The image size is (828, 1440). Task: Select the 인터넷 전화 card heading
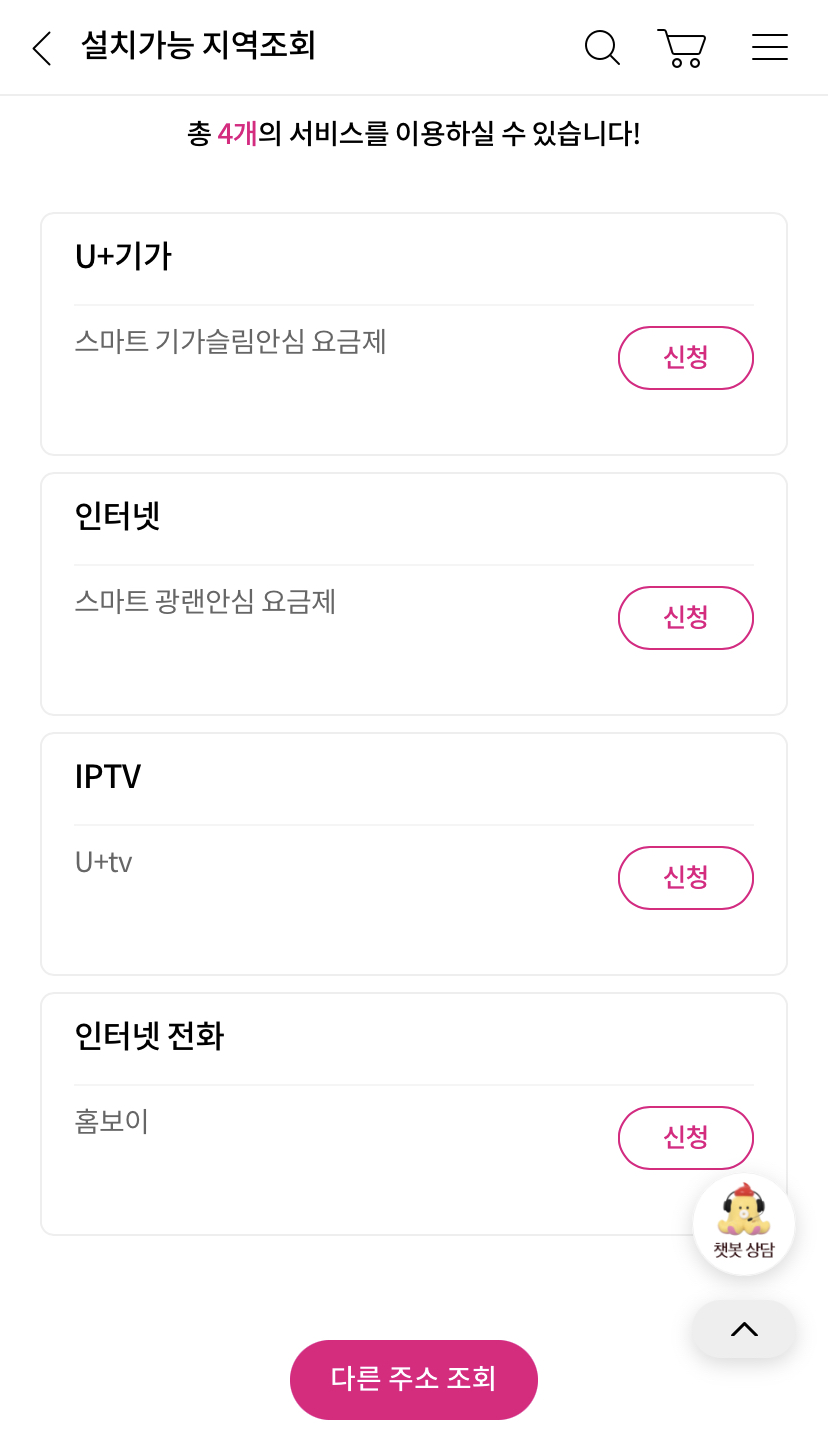coord(149,1037)
